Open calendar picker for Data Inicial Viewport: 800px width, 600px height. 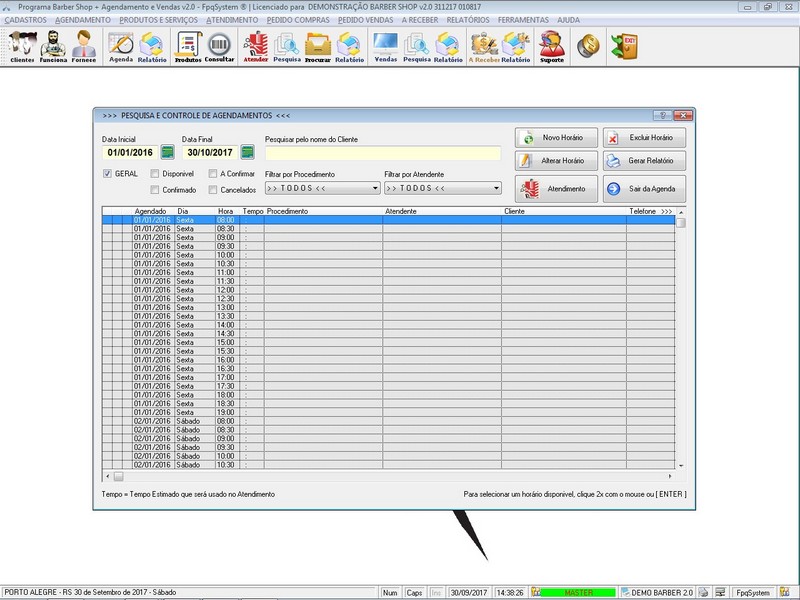[x=168, y=153]
